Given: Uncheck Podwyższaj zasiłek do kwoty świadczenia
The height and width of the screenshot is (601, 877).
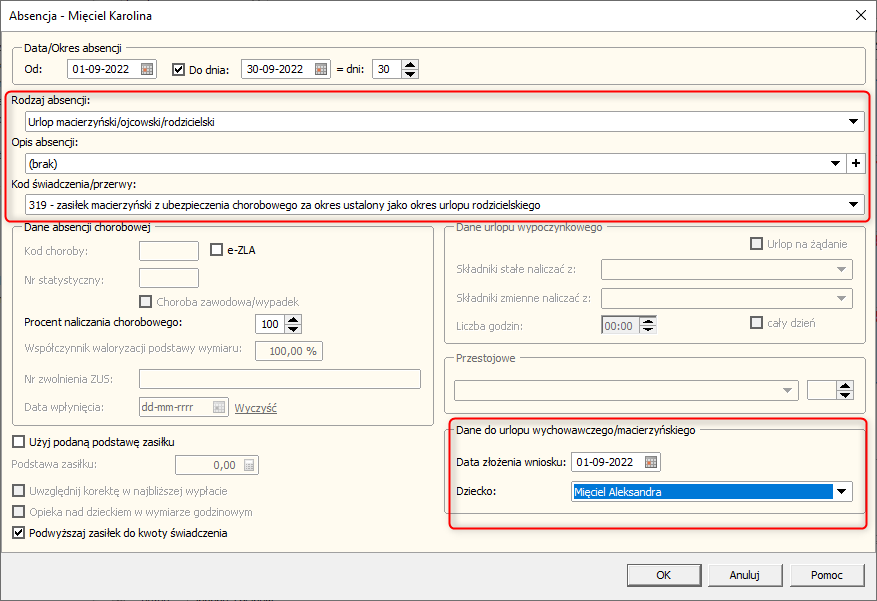Looking at the screenshot, I should (18, 533).
